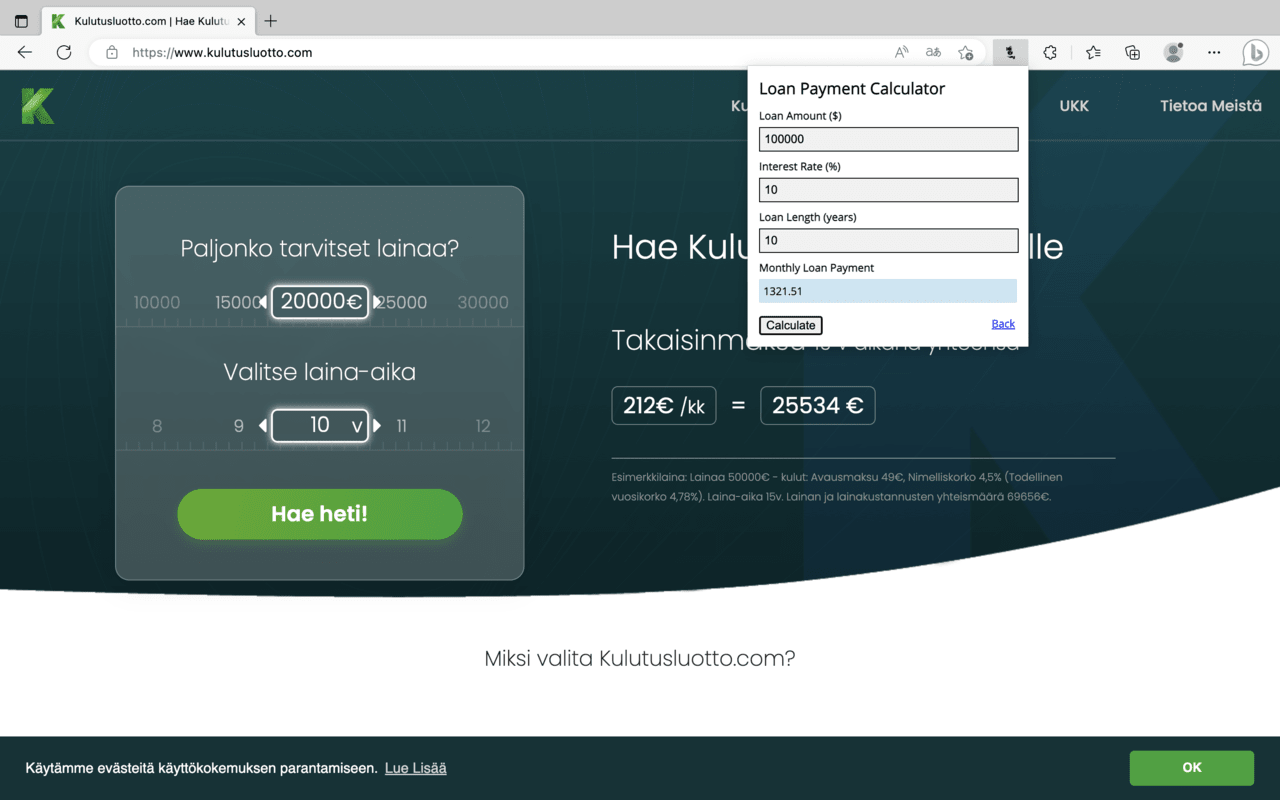Viewport: 1280px width, 800px height.
Task: Open the UKK menu item
Action: (1074, 106)
